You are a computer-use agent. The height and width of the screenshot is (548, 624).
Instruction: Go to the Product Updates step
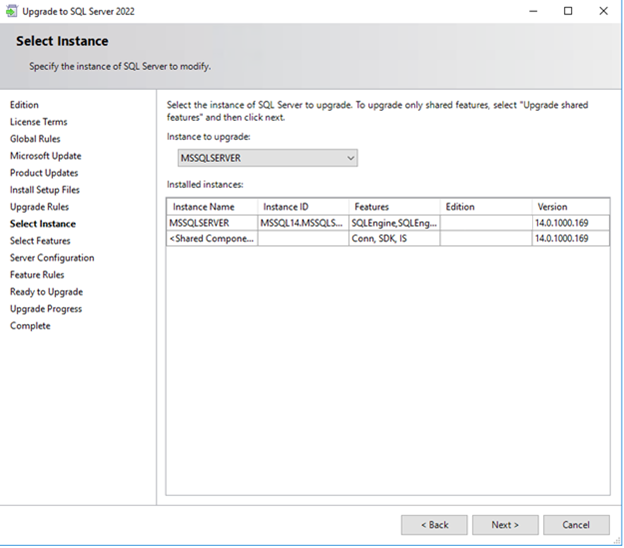tap(44, 173)
